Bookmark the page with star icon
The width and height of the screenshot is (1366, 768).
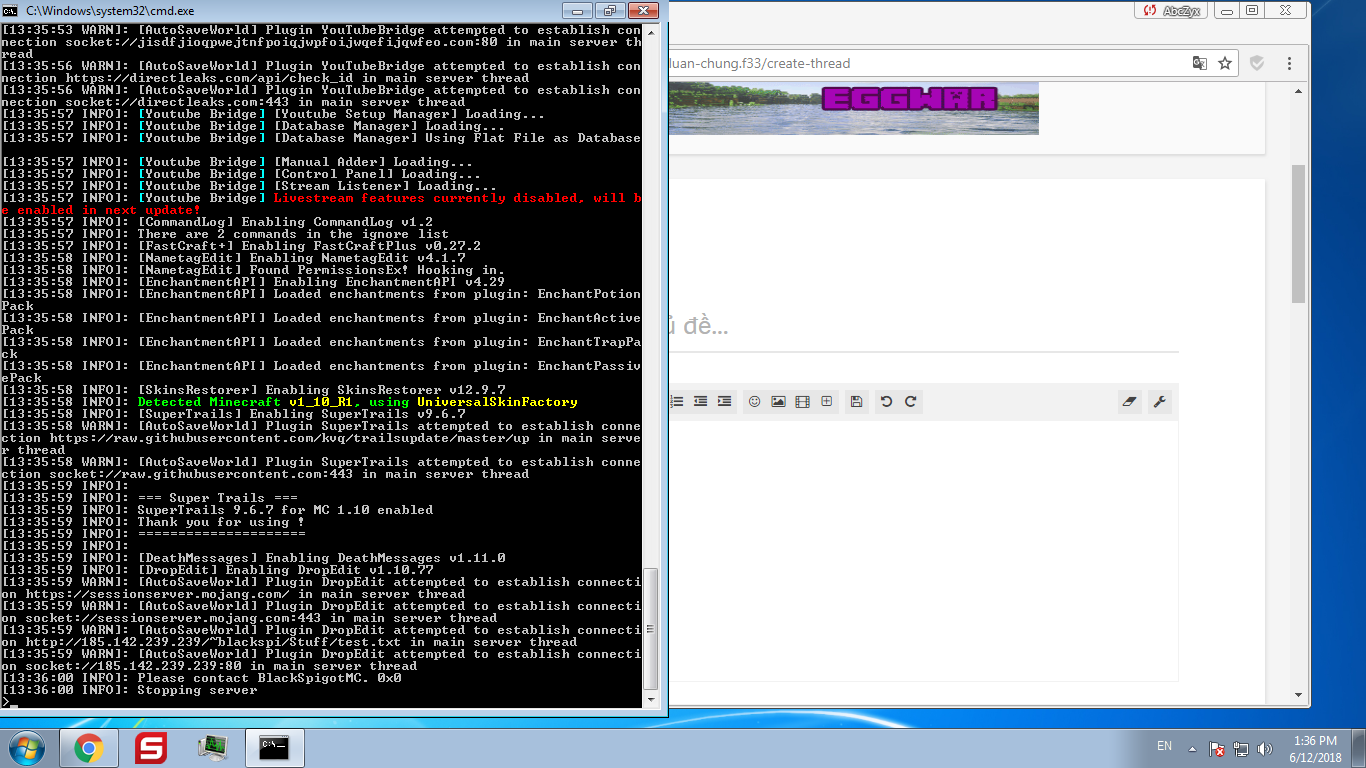click(x=1225, y=63)
